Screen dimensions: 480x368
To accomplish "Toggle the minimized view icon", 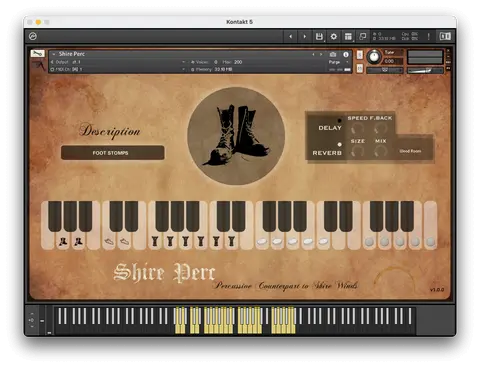I will click(x=362, y=36).
